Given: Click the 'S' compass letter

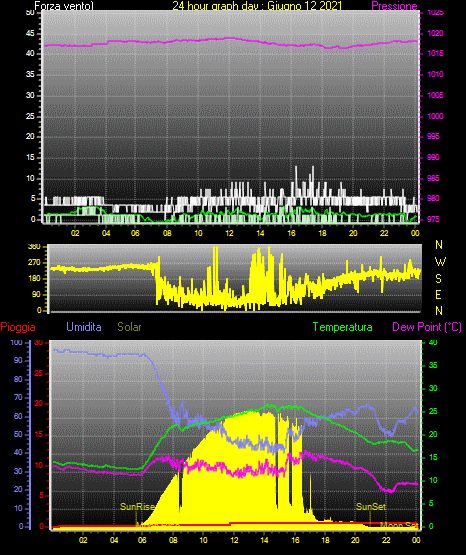Looking at the screenshot, I should tap(438, 279).
